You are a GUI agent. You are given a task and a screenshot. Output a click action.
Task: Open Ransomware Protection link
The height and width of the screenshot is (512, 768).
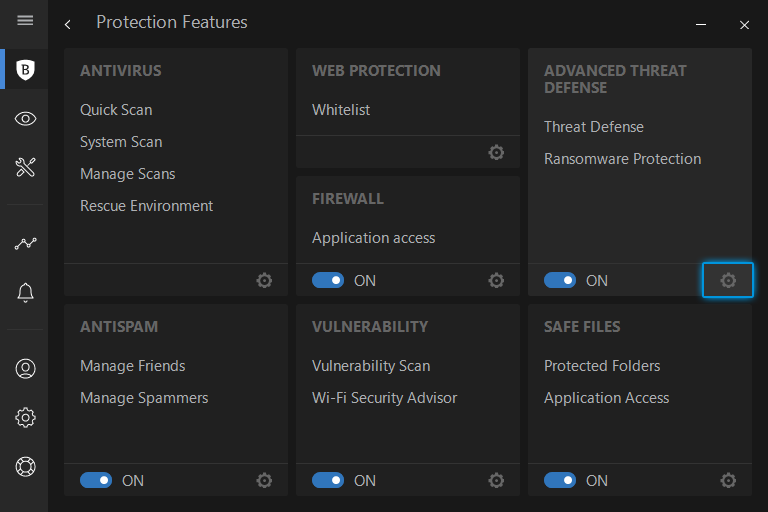623,159
